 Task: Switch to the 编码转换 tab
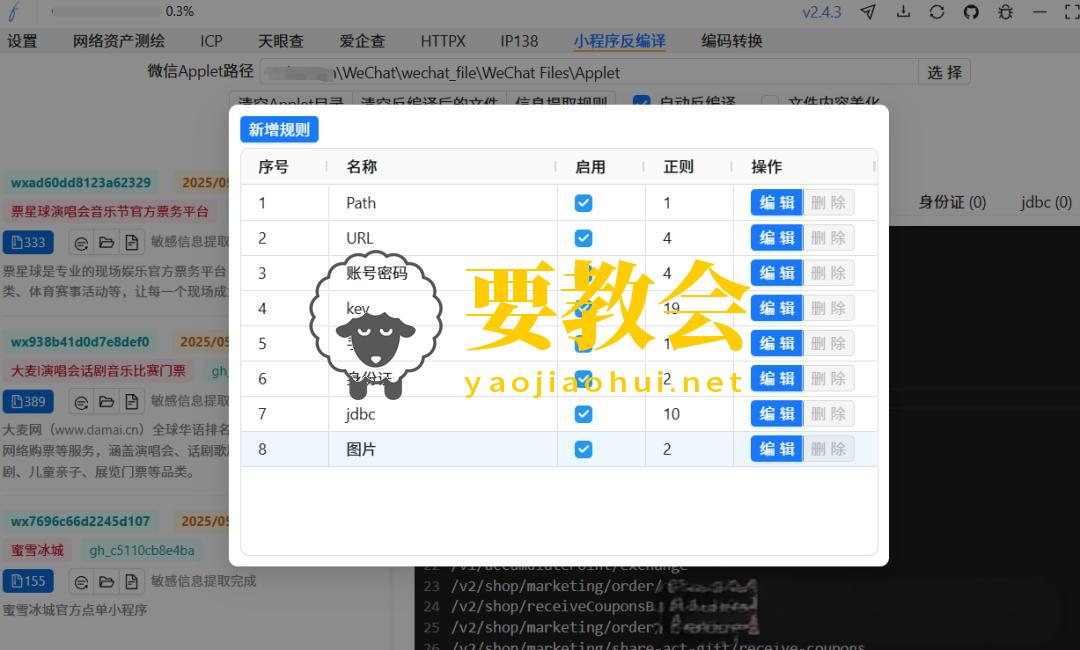pos(731,41)
